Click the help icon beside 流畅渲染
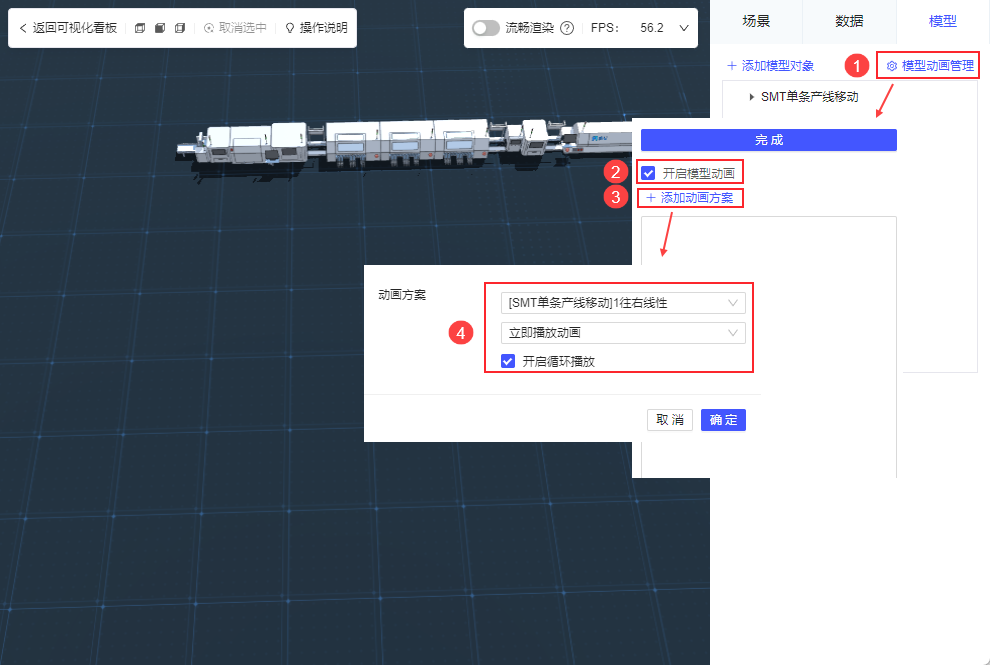 point(567,28)
